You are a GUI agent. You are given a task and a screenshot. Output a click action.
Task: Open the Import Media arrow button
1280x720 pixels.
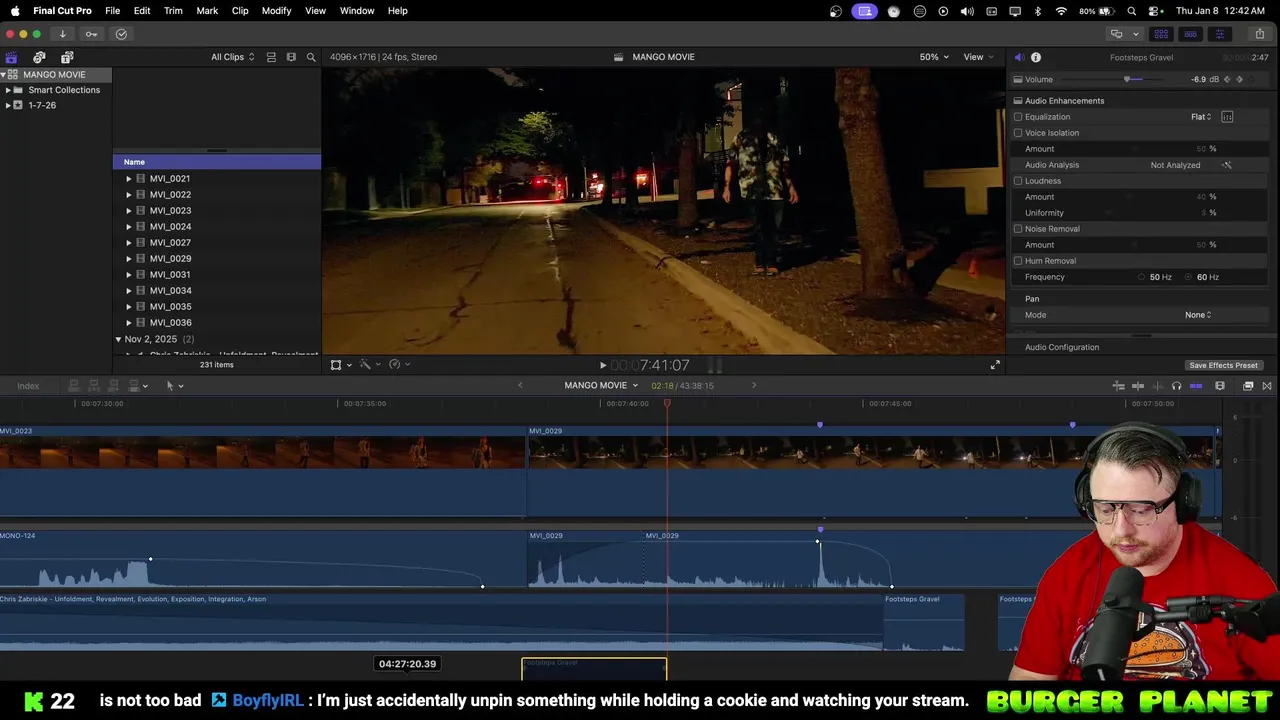(x=62, y=34)
